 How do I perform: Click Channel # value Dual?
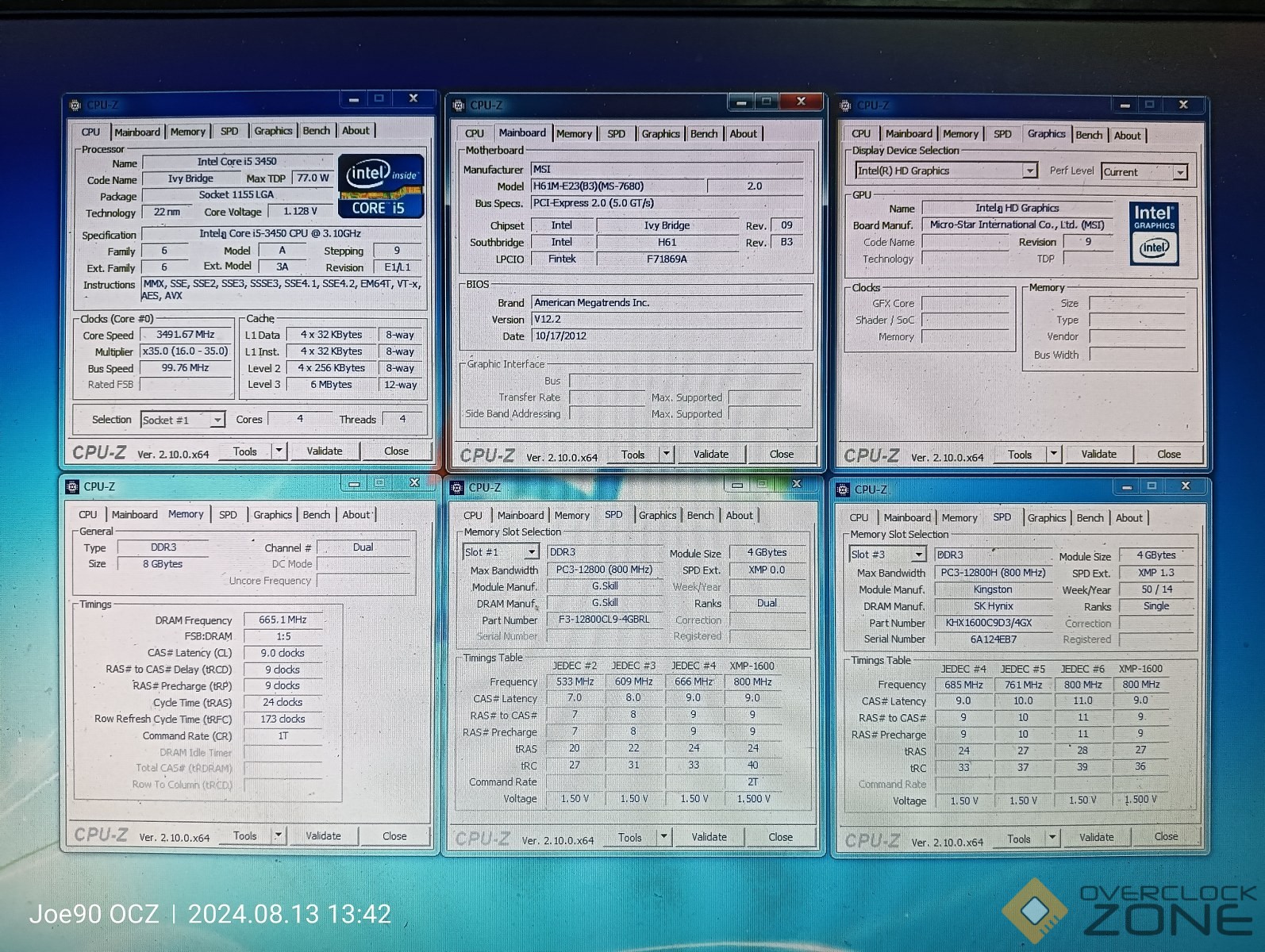tap(363, 547)
